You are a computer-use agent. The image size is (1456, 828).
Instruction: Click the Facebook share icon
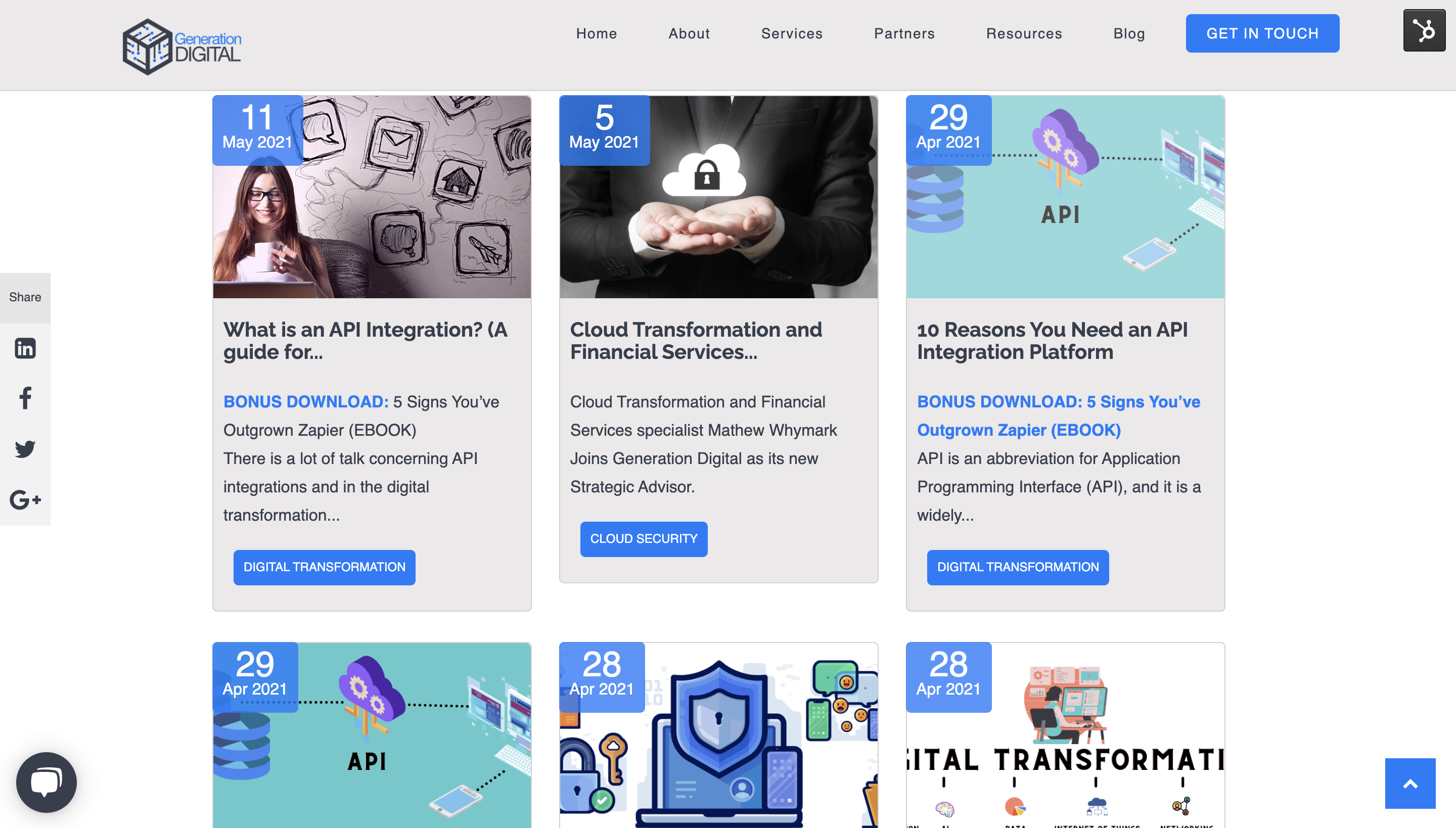click(25, 398)
